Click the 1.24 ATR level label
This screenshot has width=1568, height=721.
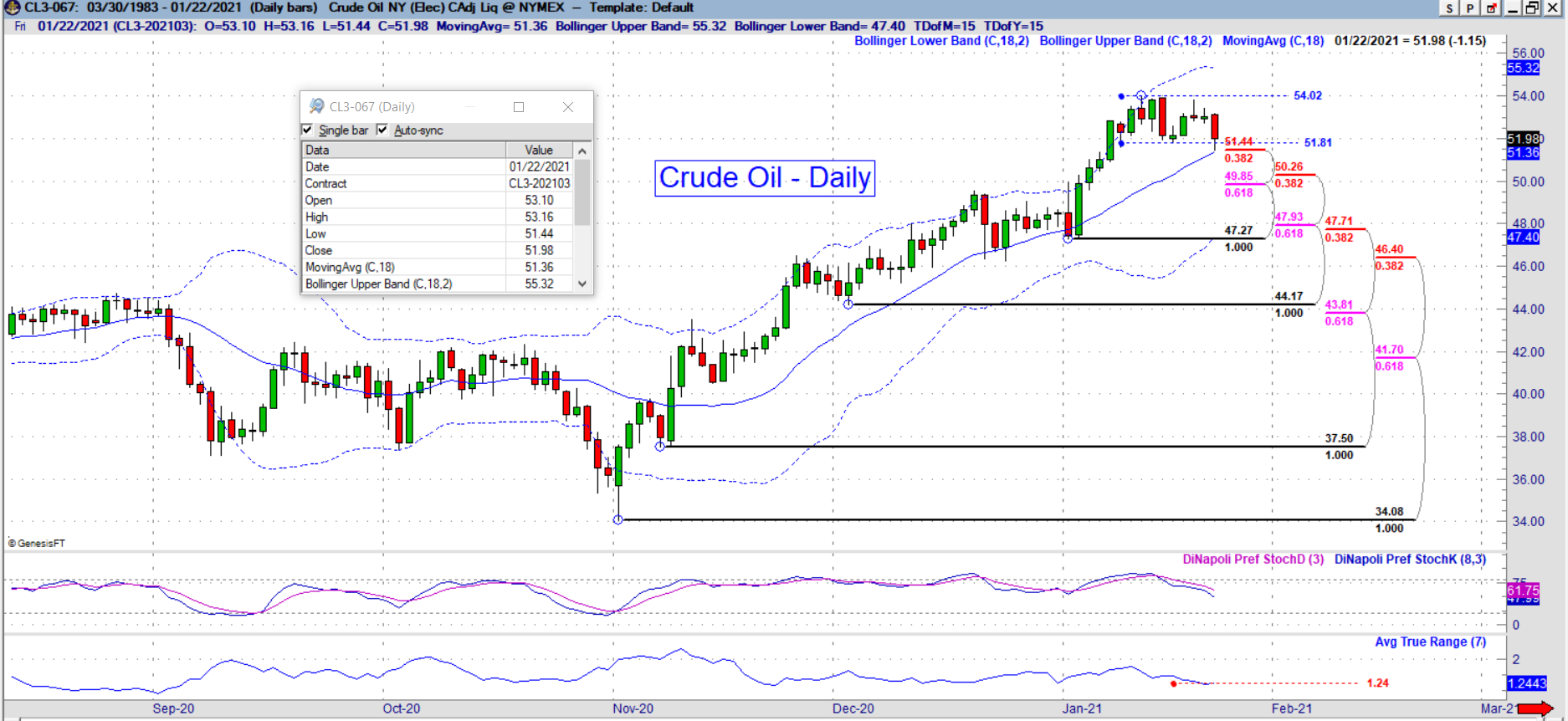tap(1376, 683)
